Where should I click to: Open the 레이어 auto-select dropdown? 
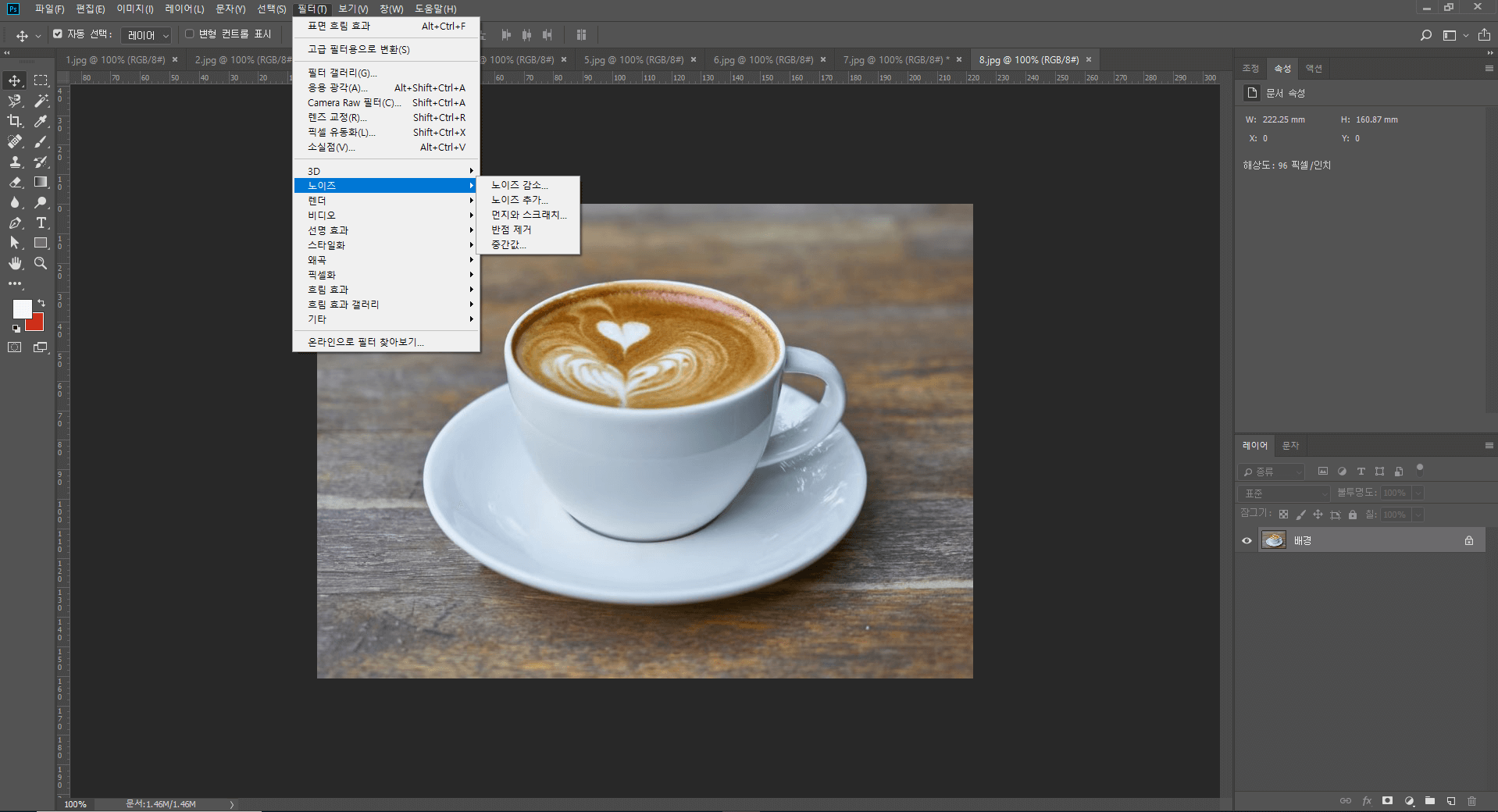146,35
